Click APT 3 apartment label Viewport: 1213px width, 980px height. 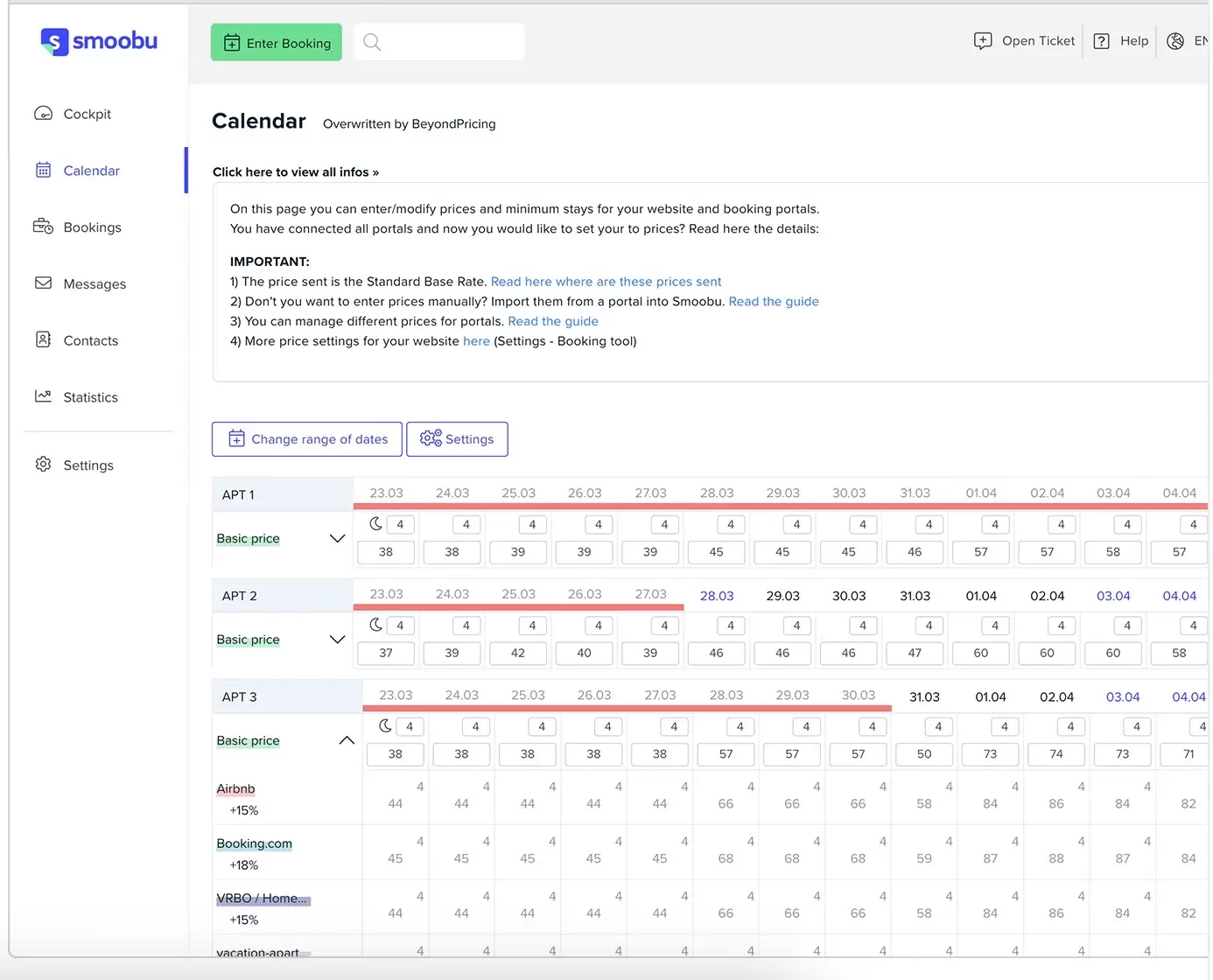[x=239, y=697]
